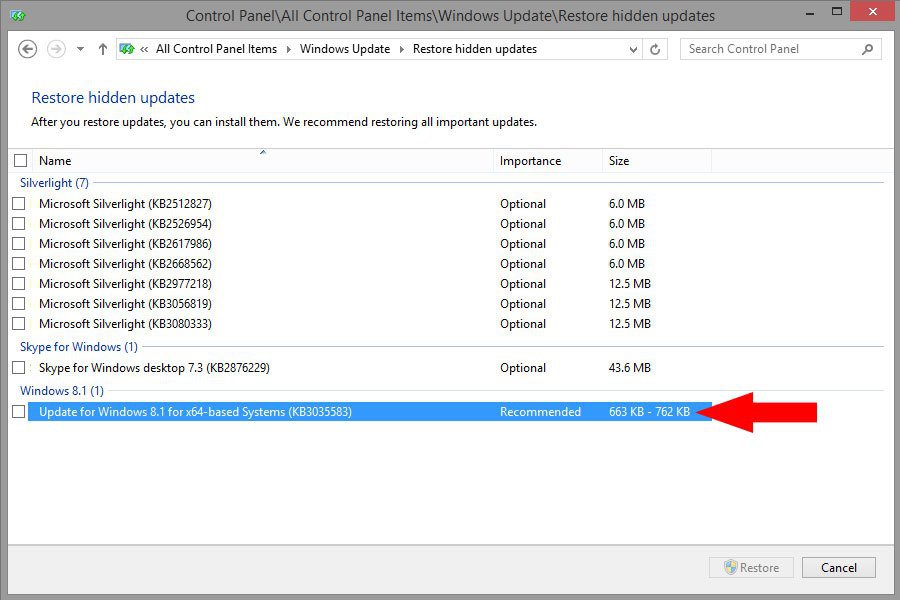Go to Windows Update breadcrumb
Image resolution: width=900 pixels, height=600 pixels.
(x=345, y=49)
